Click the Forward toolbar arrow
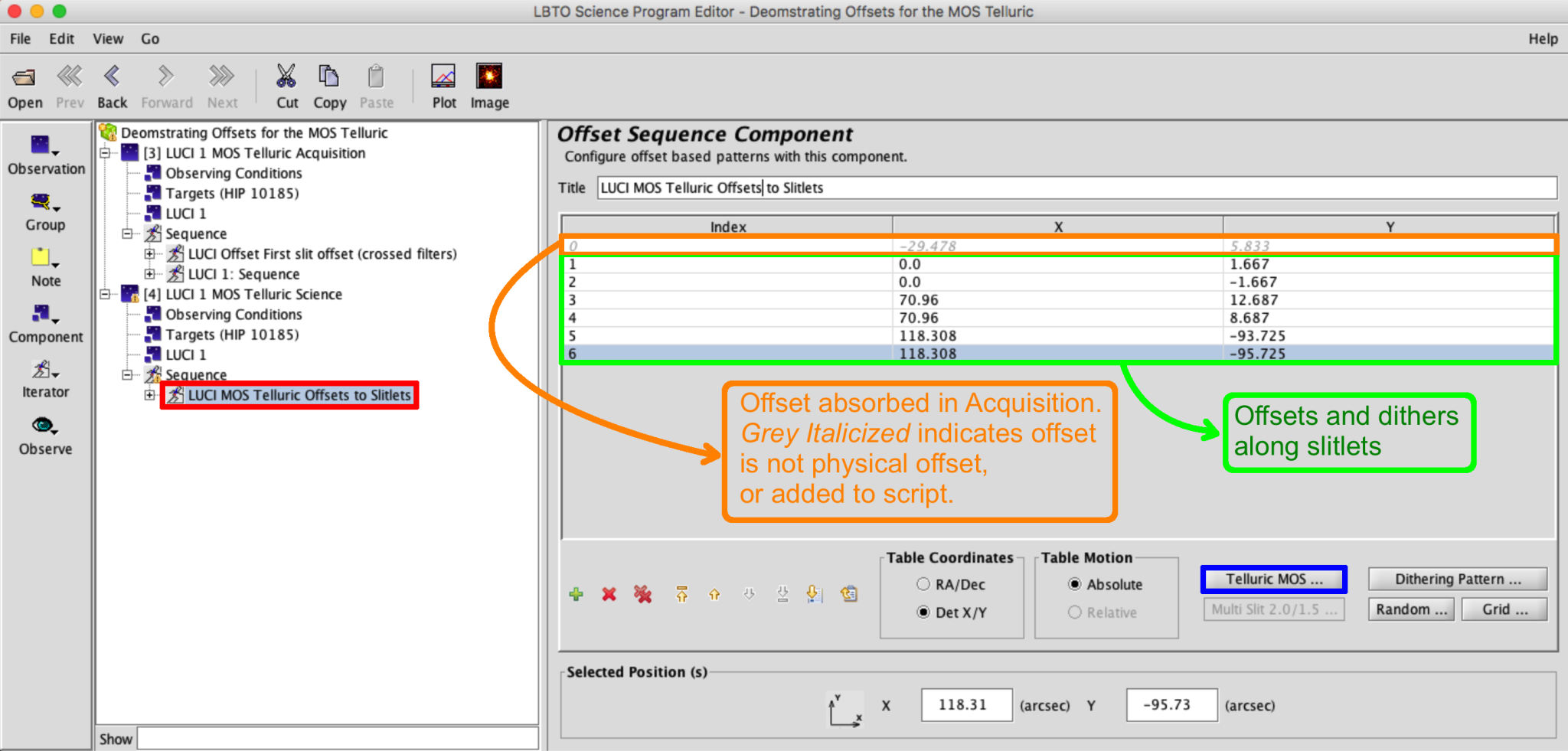This screenshot has height=751, width=1568. pos(167,87)
